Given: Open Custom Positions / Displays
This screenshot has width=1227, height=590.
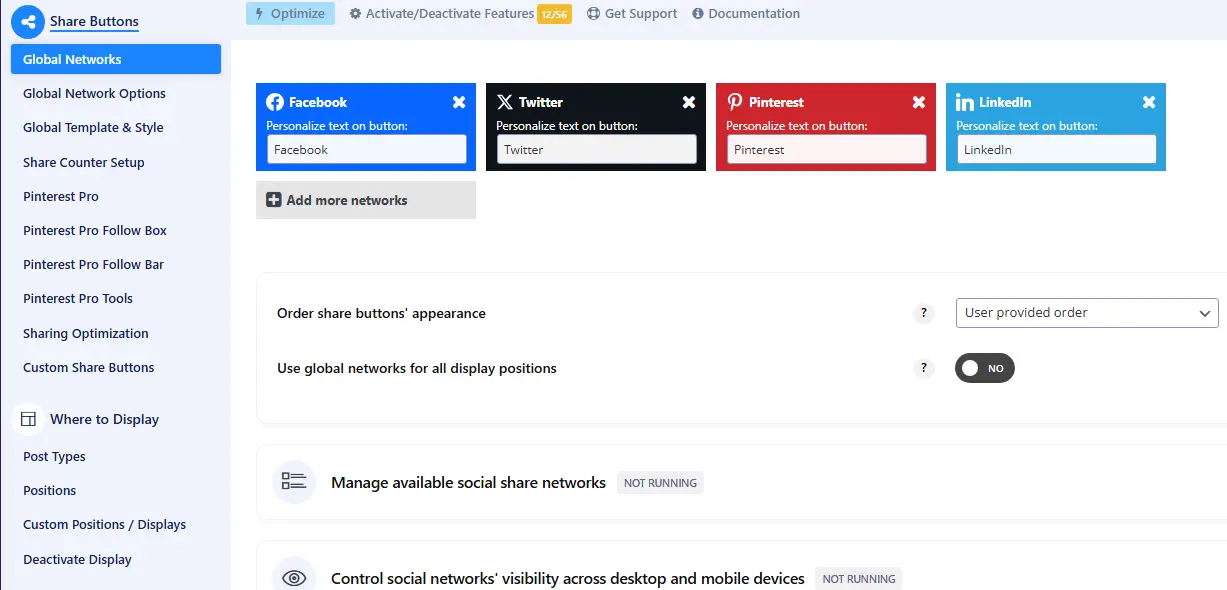Looking at the screenshot, I should pyautogui.click(x=105, y=524).
